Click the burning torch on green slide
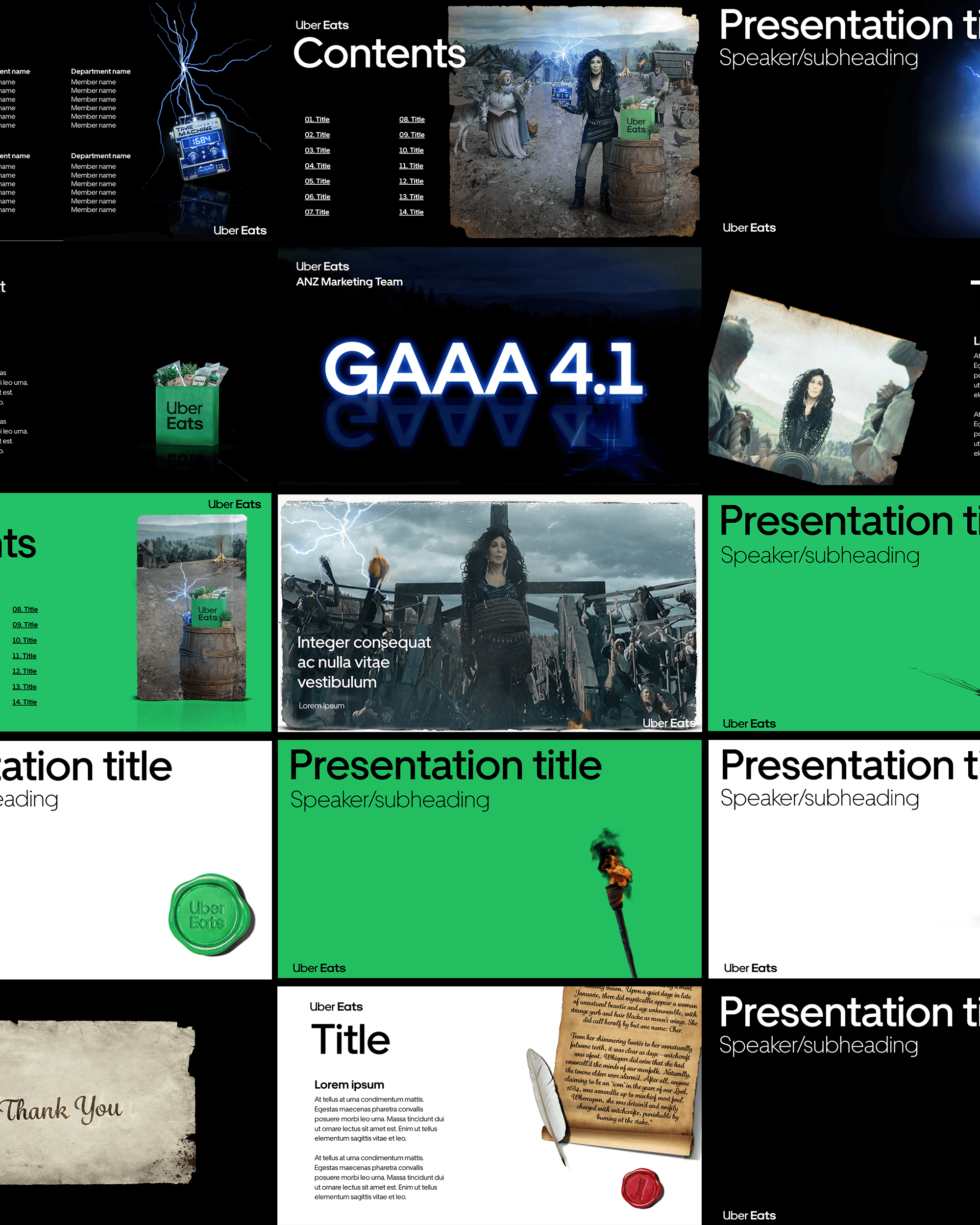The width and height of the screenshot is (980, 1225). [615, 903]
